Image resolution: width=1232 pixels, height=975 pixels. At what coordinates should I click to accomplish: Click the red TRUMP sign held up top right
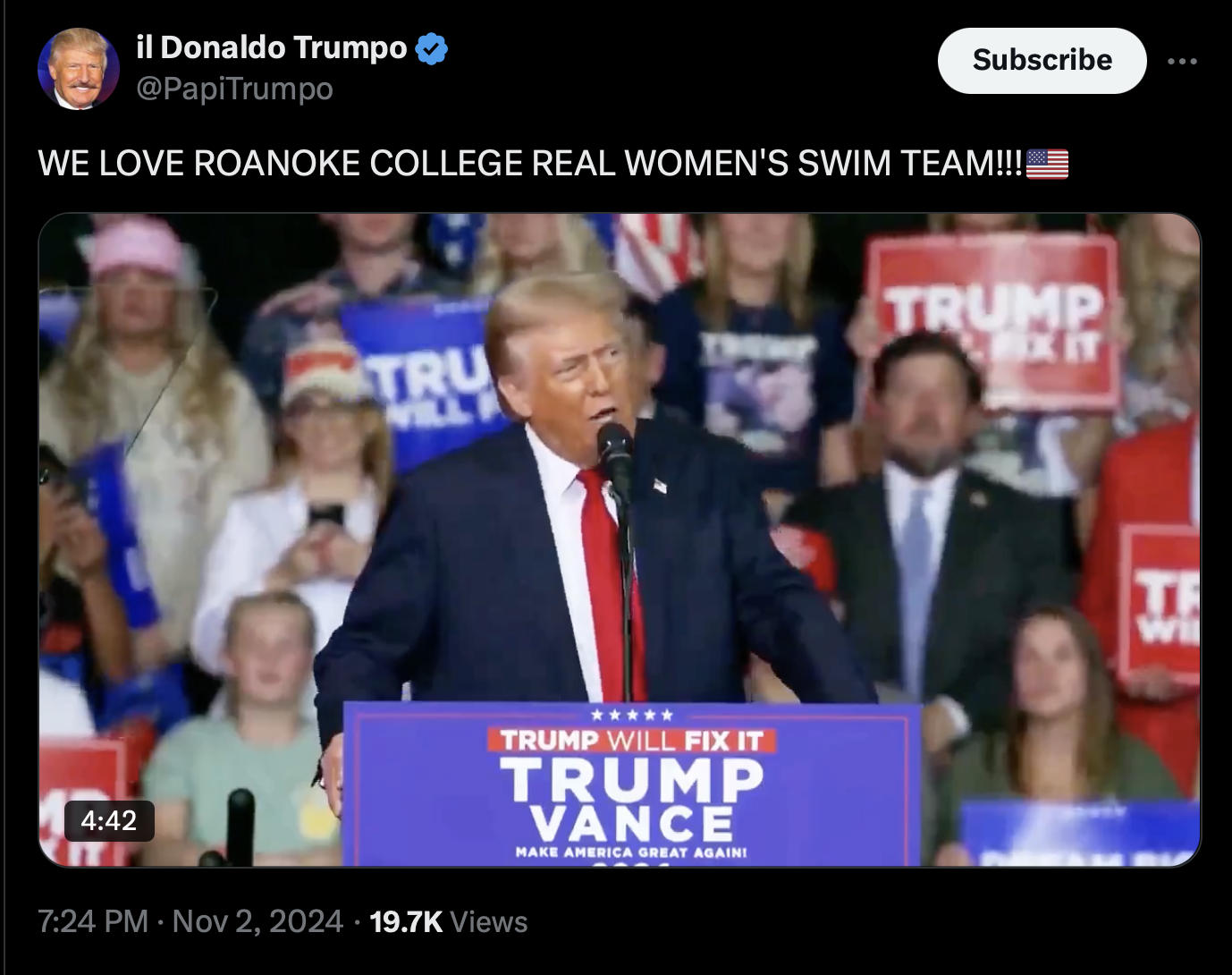(993, 320)
